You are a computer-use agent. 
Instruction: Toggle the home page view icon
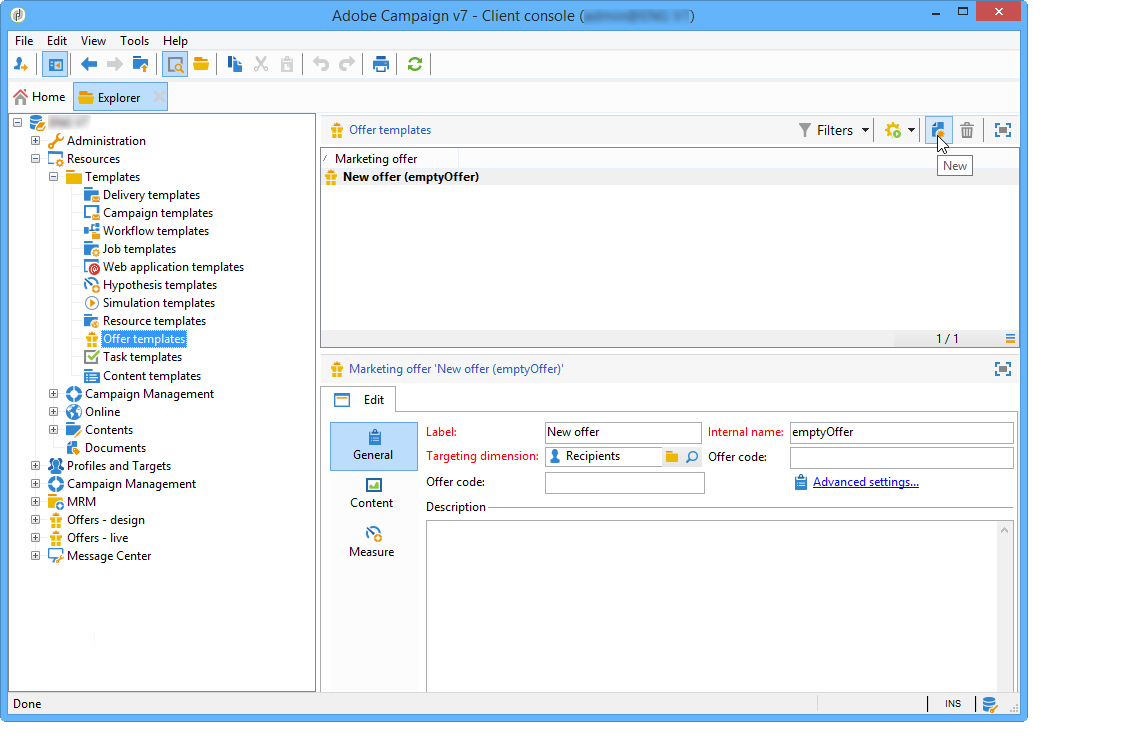(x=54, y=64)
